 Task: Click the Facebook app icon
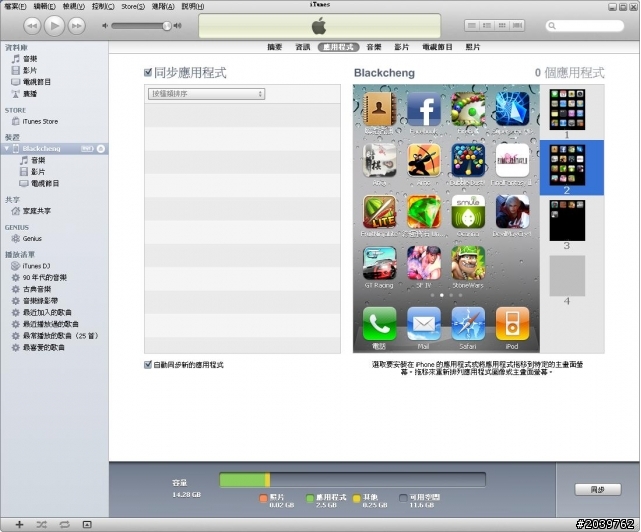click(x=424, y=109)
